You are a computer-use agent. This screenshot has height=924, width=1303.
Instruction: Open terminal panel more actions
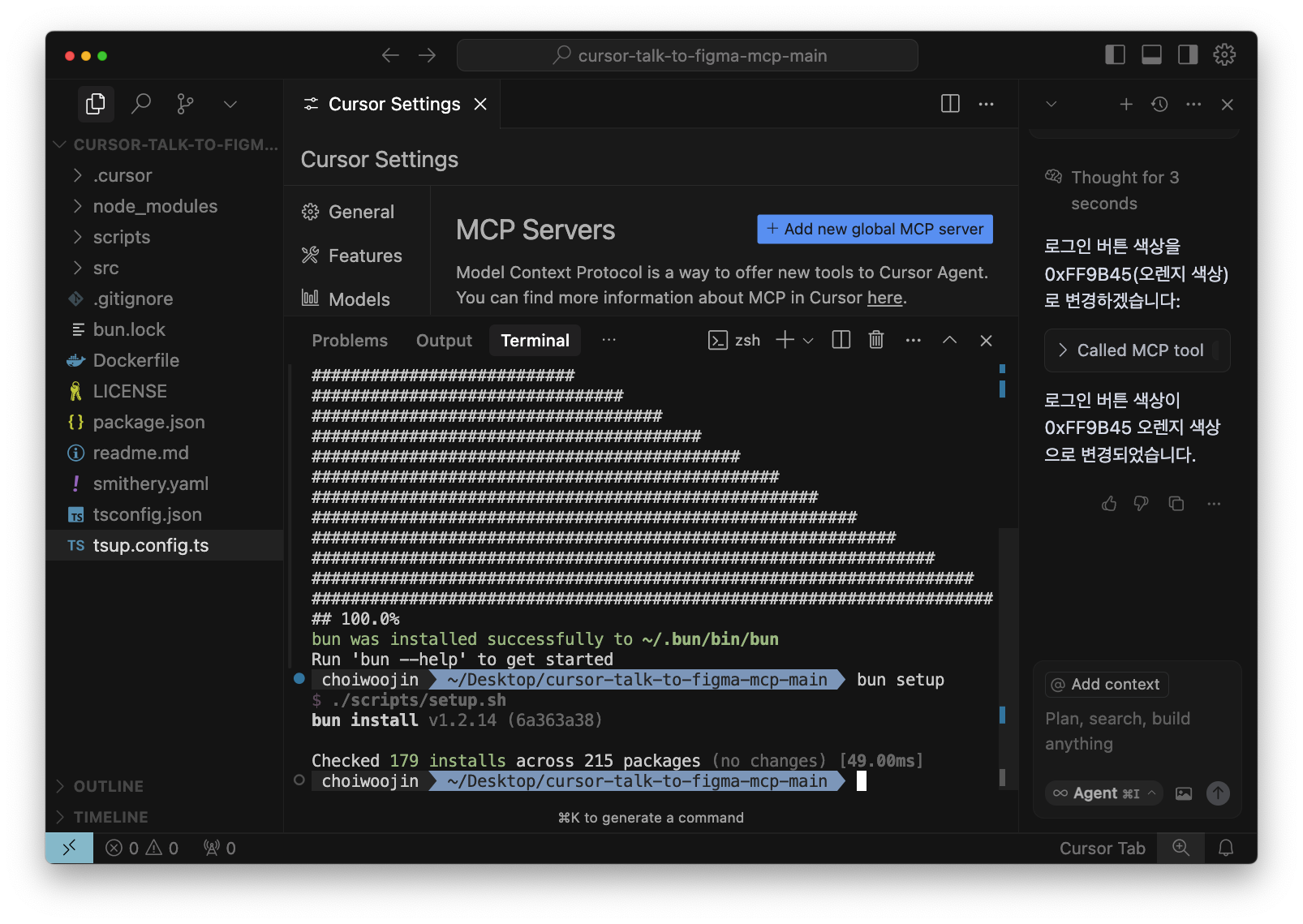(913, 340)
